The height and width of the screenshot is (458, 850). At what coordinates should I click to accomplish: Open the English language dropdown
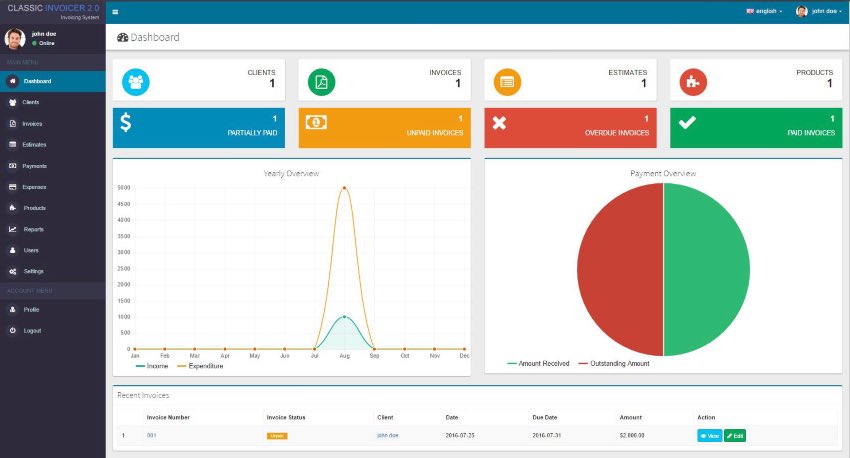765,11
